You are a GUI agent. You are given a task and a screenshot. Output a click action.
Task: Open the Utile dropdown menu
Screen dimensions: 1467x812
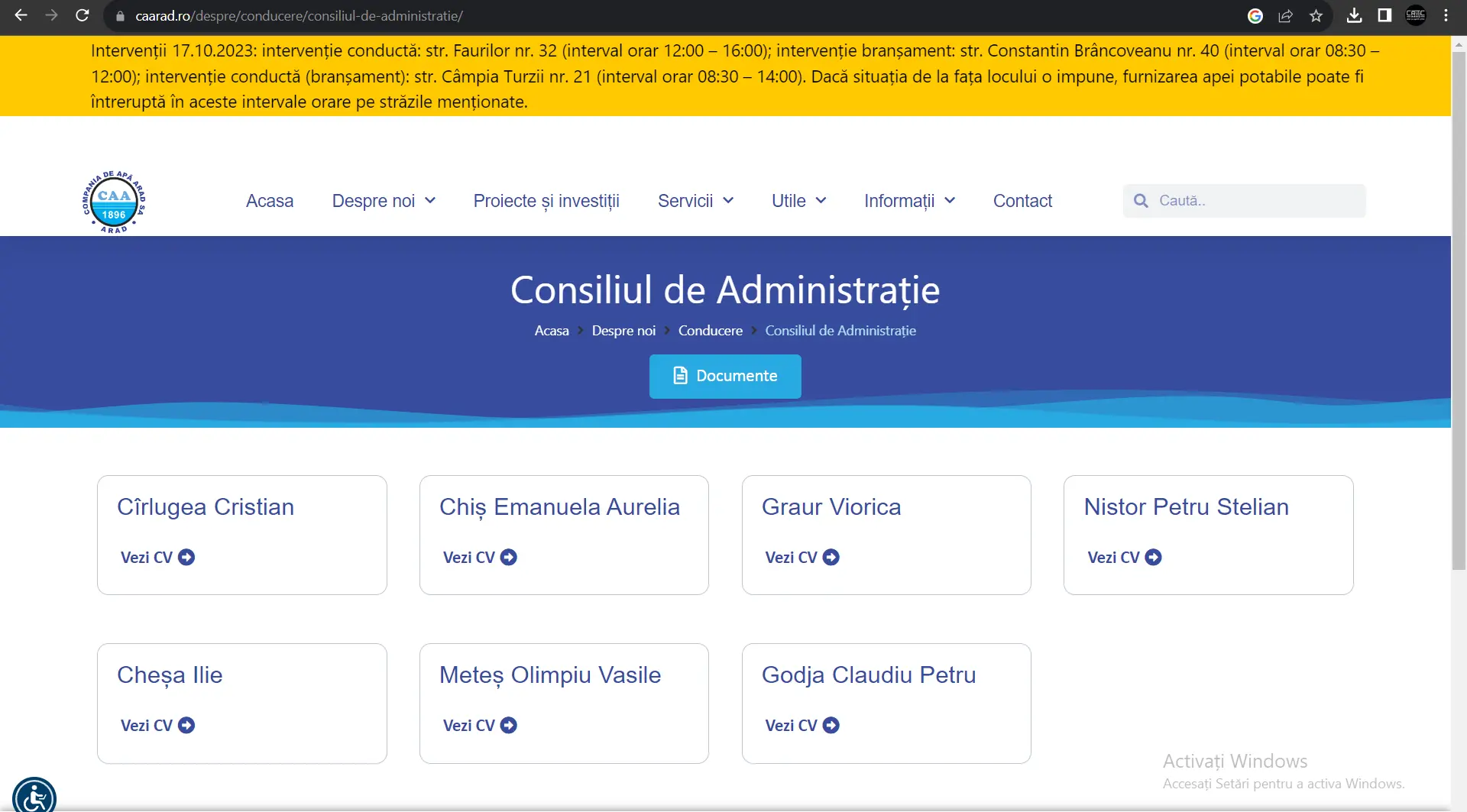[x=798, y=201]
